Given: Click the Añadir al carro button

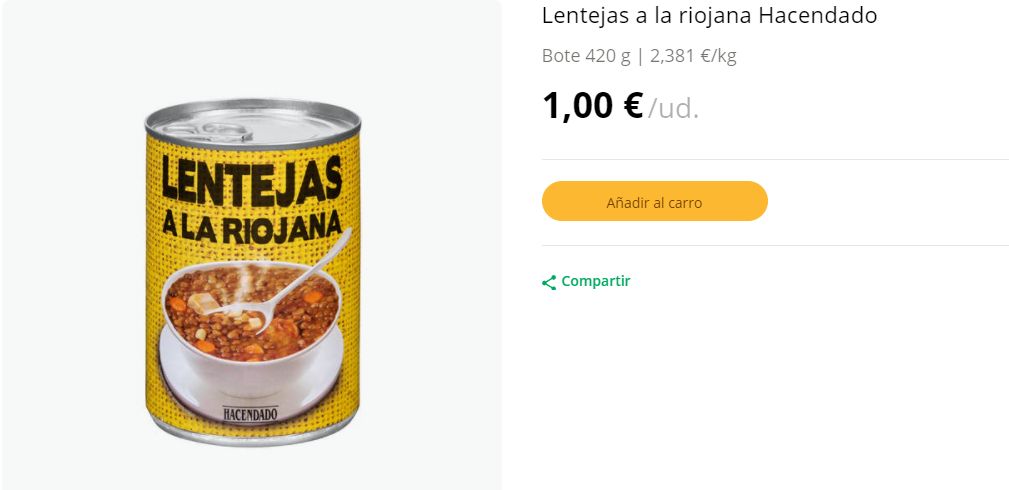Looking at the screenshot, I should pyautogui.click(x=654, y=202).
